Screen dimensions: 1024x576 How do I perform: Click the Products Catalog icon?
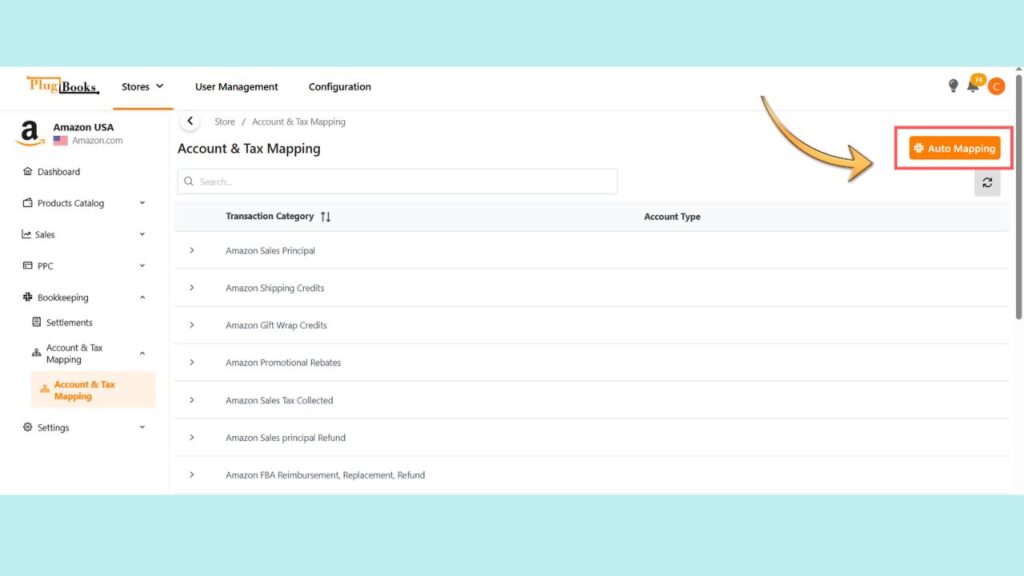click(27, 202)
